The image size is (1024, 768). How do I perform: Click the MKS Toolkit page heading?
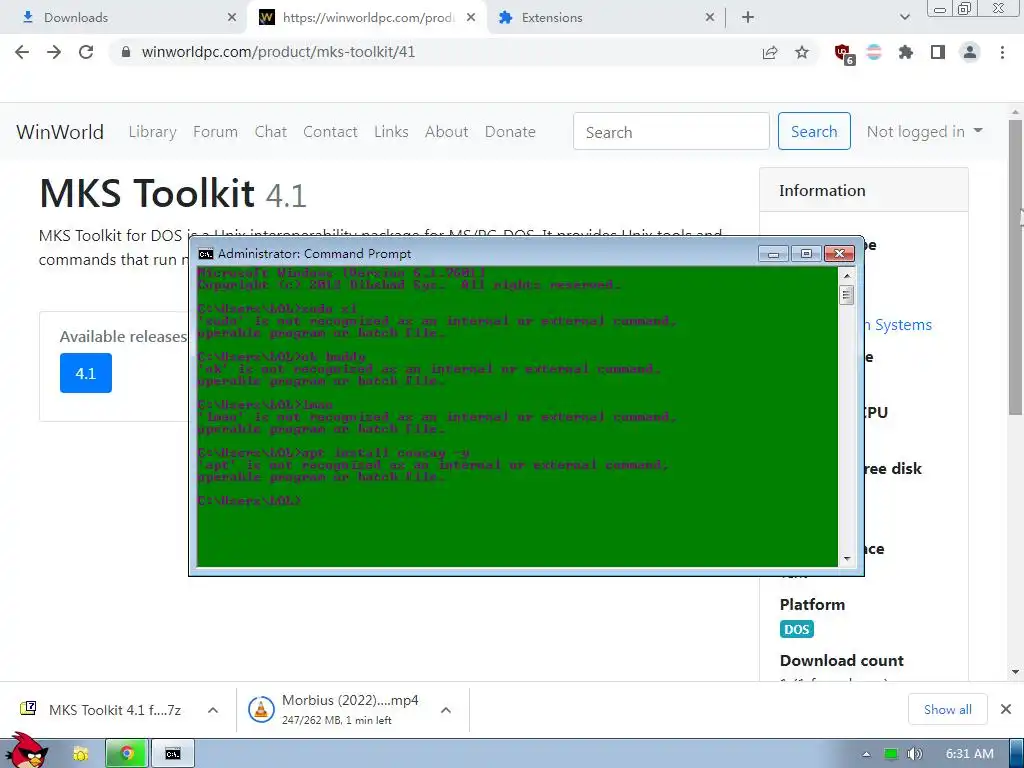(172, 193)
